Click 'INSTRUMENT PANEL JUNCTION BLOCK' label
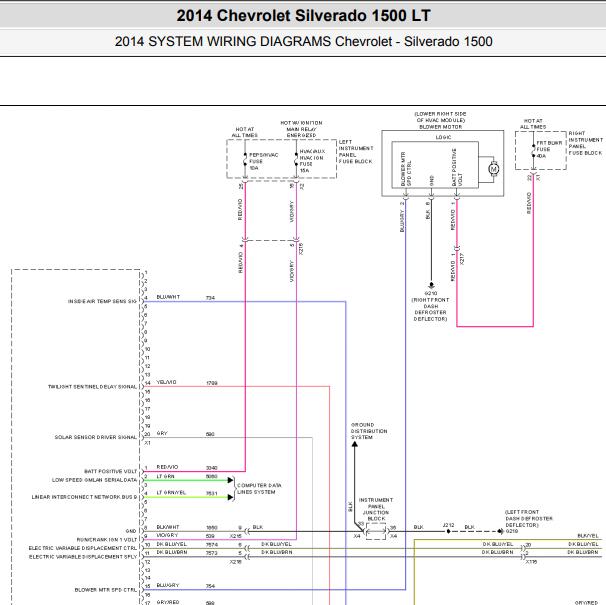Image resolution: width=606 pixels, height=605 pixels. [x=376, y=509]
